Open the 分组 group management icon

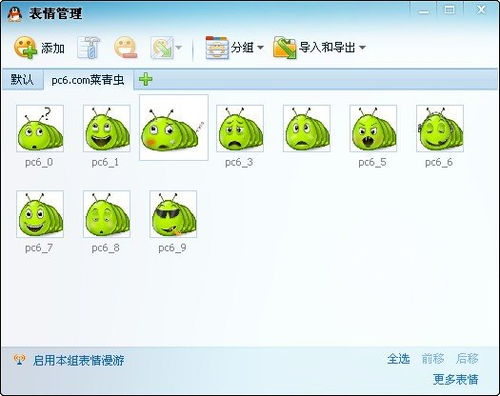(217, 48)
